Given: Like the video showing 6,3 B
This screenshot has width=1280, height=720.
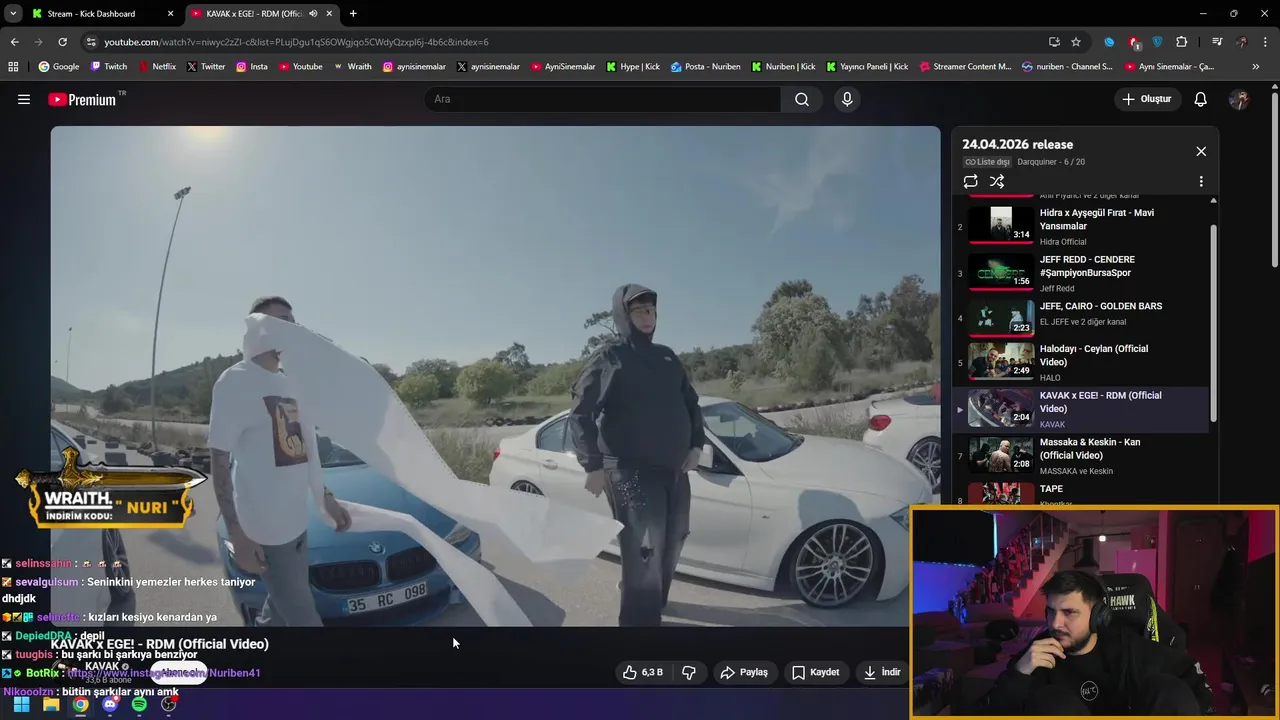Looking at the screenshot, I should 643,672.
